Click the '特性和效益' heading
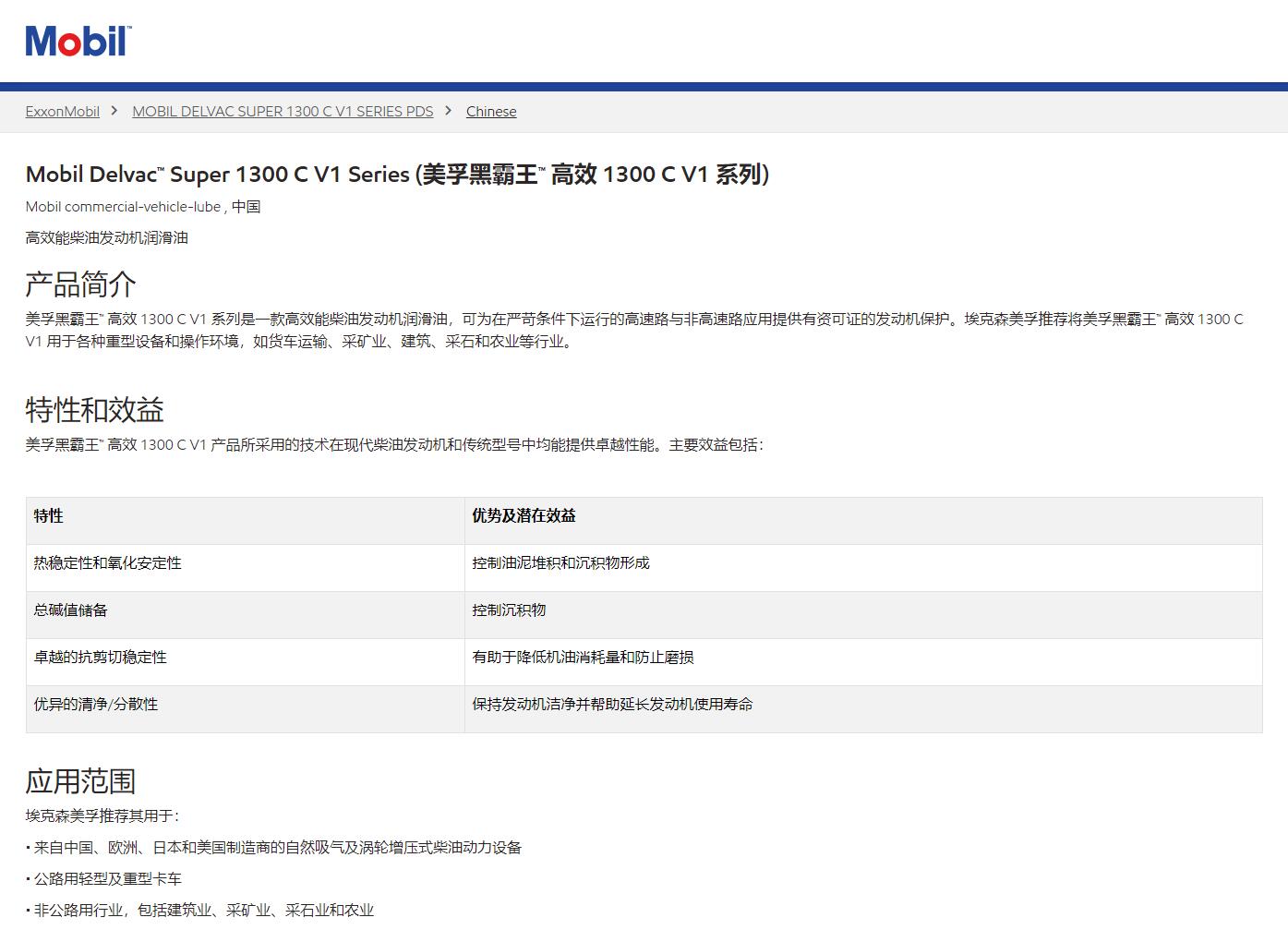 (x=95, y=409)
